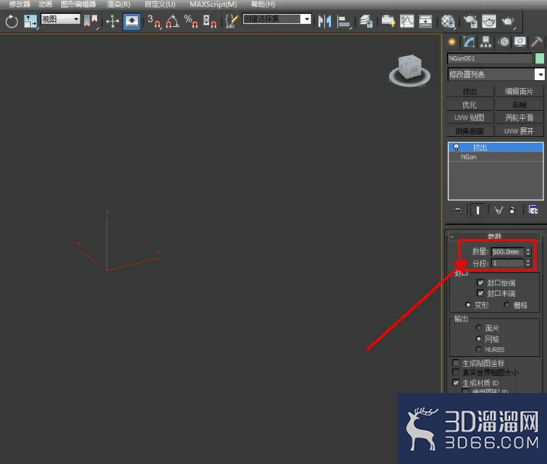Viewport: 547px width, 464px height.
Task: Click the 车削 modifier button
Action: [x=519, y=105]
